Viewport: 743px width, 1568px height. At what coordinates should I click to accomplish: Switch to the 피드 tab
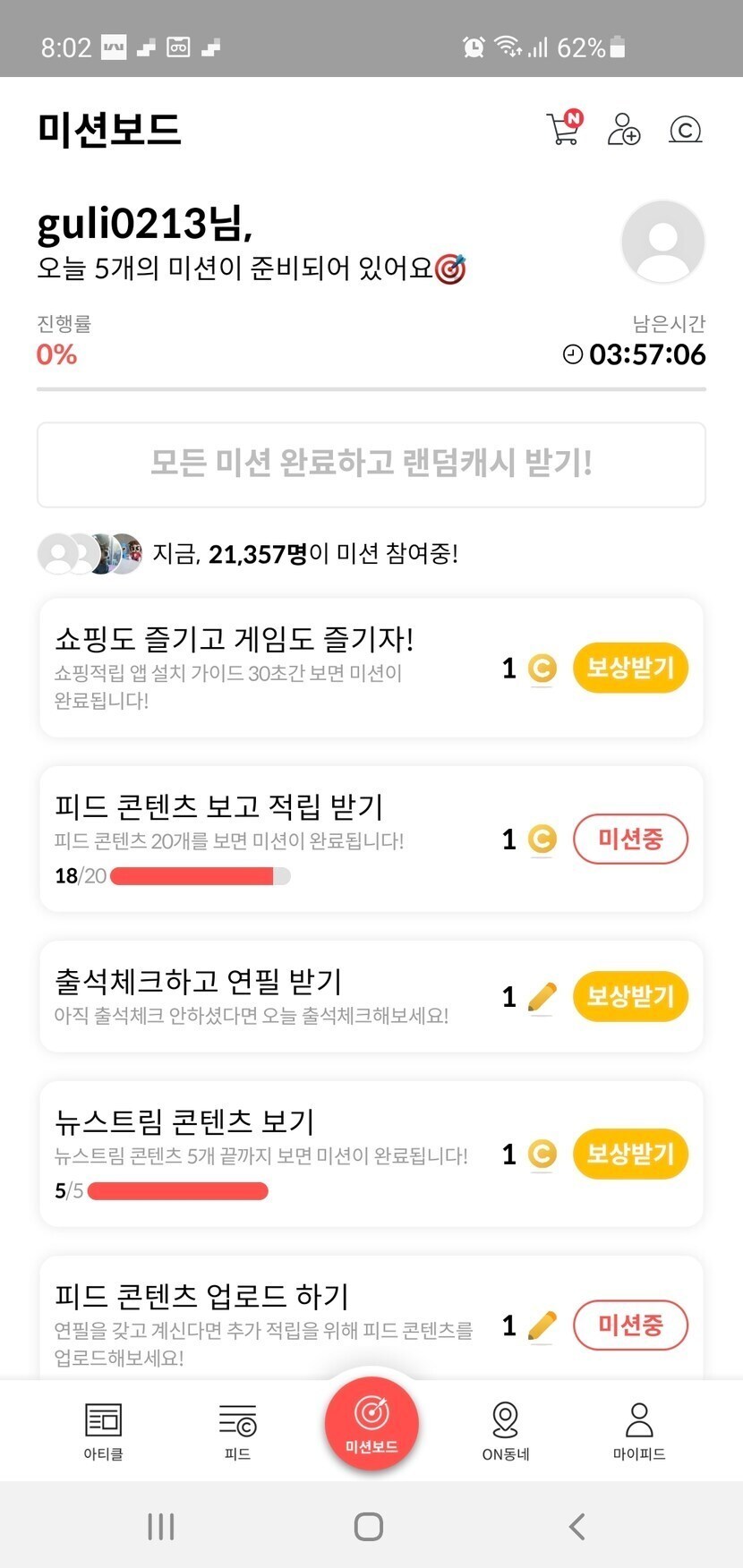[237, 1430]
